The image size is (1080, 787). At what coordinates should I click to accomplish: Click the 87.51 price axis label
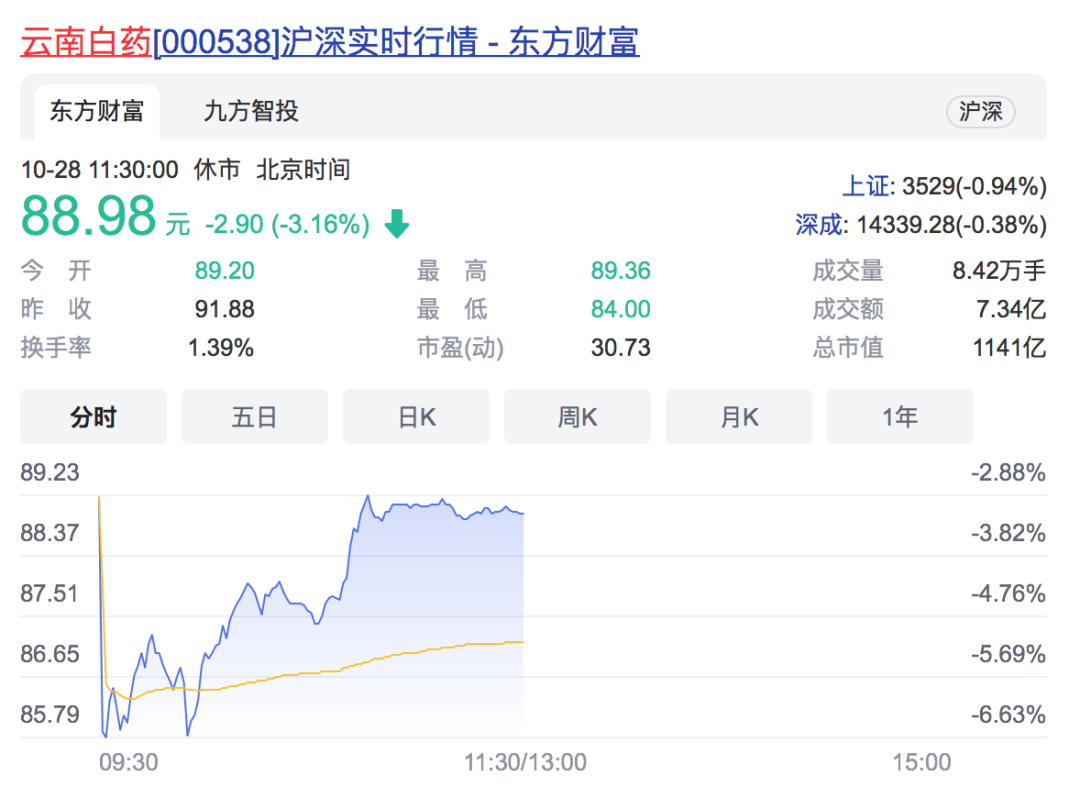[50, 594]
